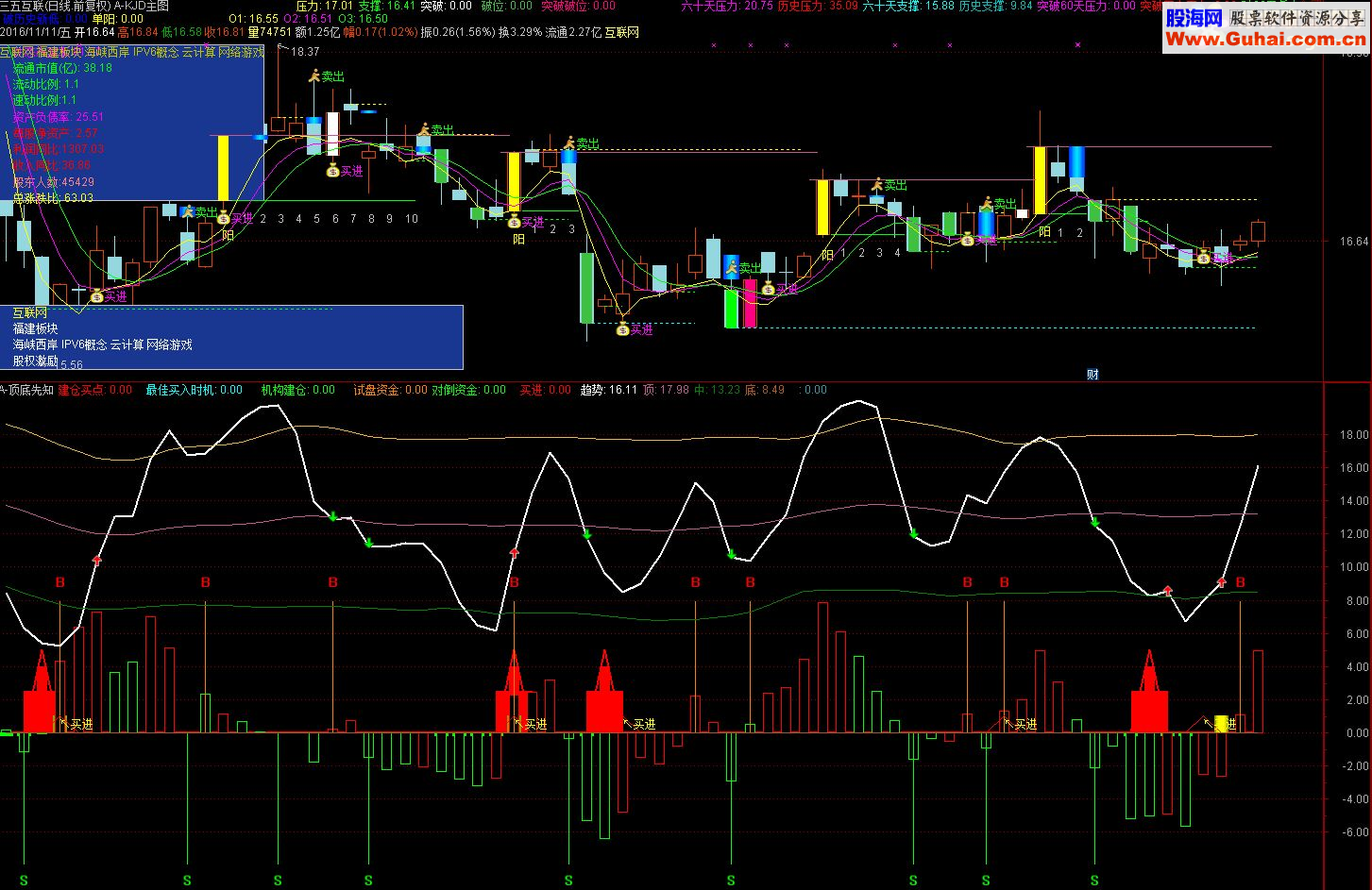Click the A-顶底先知 indicator title
Viewport: 1372px width, 890px height.
26,390
